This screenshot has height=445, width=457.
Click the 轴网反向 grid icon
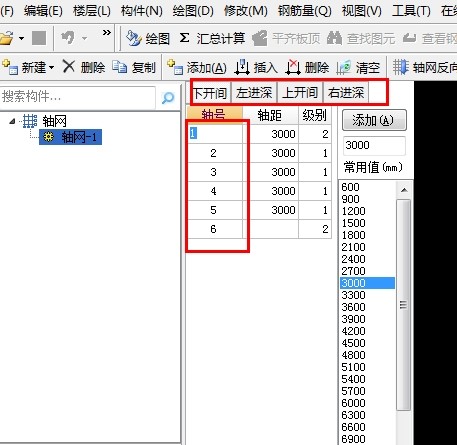pyautogui.click(x=400, y=67)
